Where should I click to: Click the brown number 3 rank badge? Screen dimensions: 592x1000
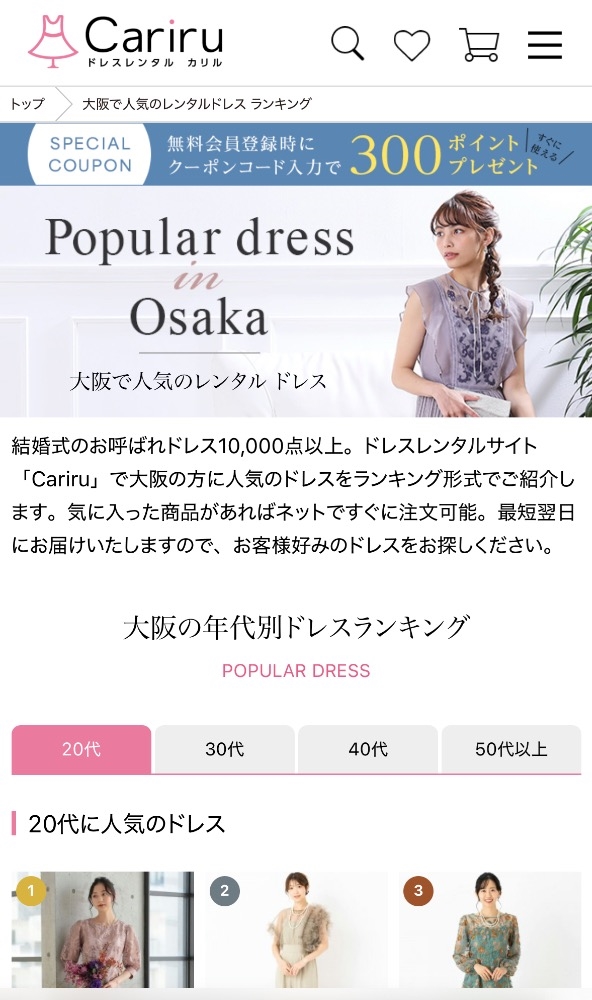tap(418, 890)
